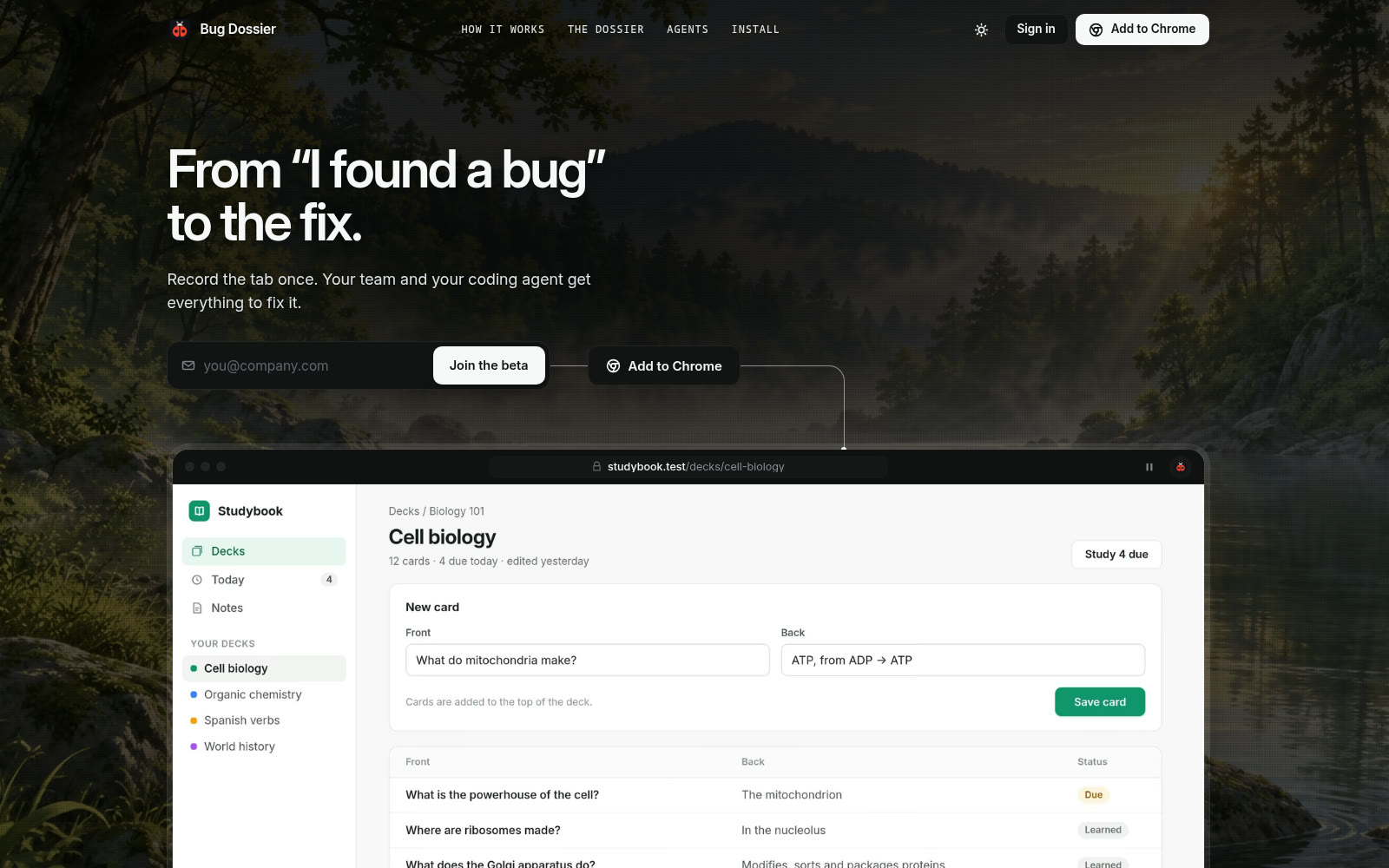The width and height of the screenshot is (1389, 868).
Task: Click the Status column header
Action: click(1092, 762)
